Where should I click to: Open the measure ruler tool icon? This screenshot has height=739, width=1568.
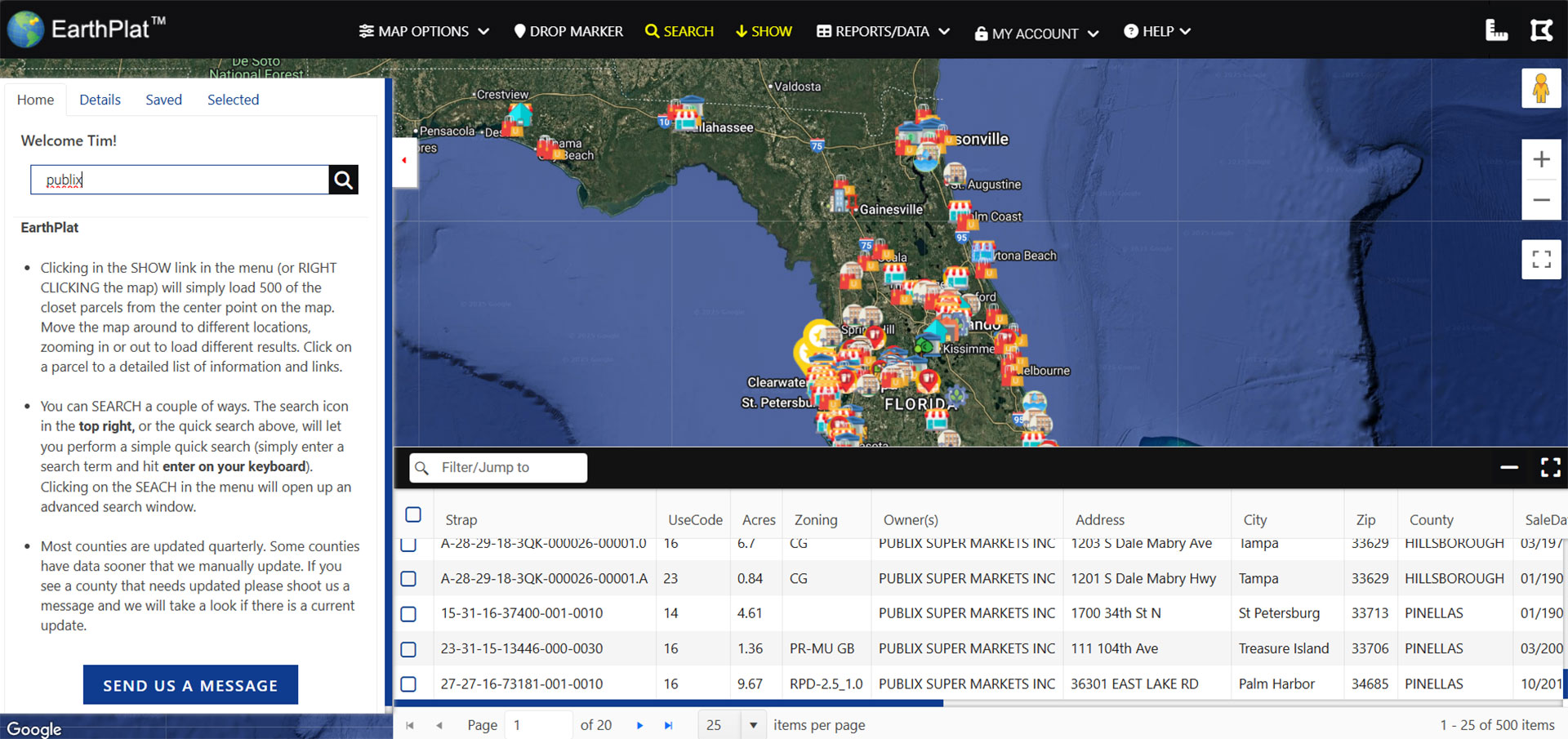click(x=1496, y=30)
